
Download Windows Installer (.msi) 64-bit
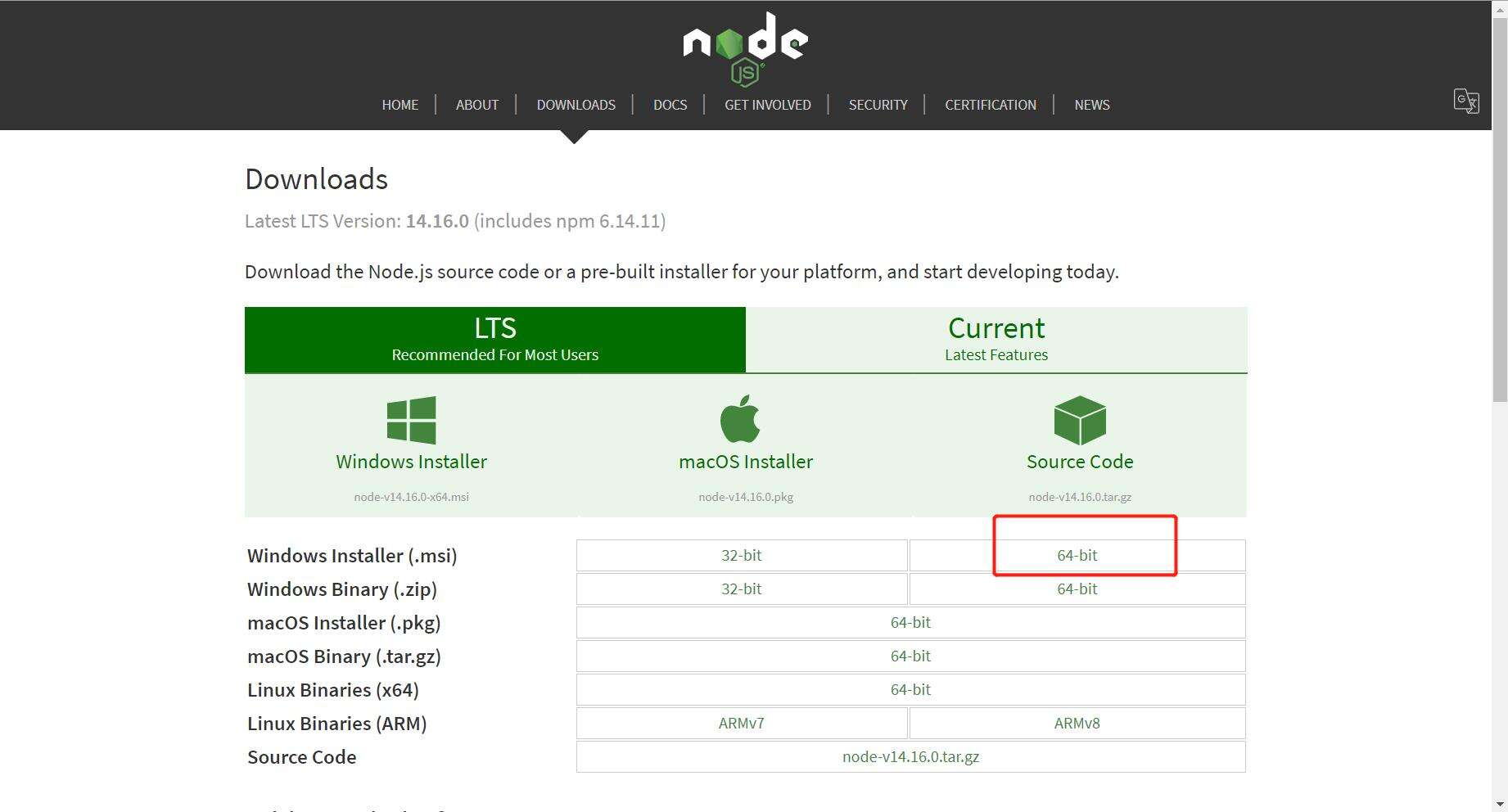[1077, 555]
